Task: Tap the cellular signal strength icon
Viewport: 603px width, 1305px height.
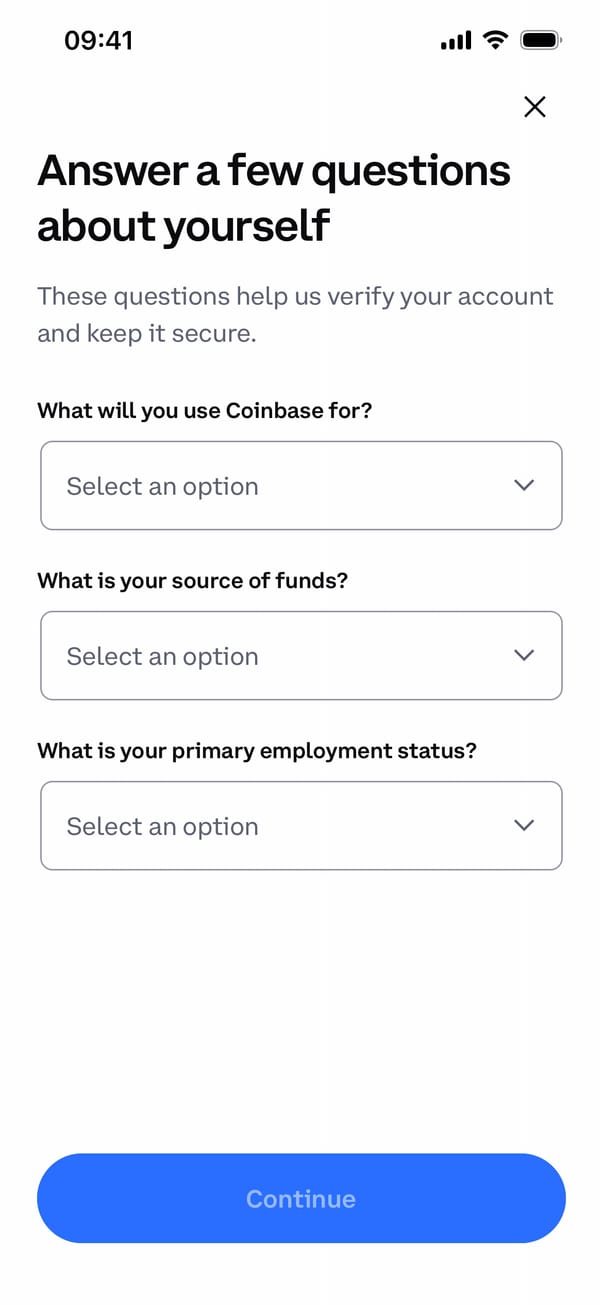Action: (455, 41)
